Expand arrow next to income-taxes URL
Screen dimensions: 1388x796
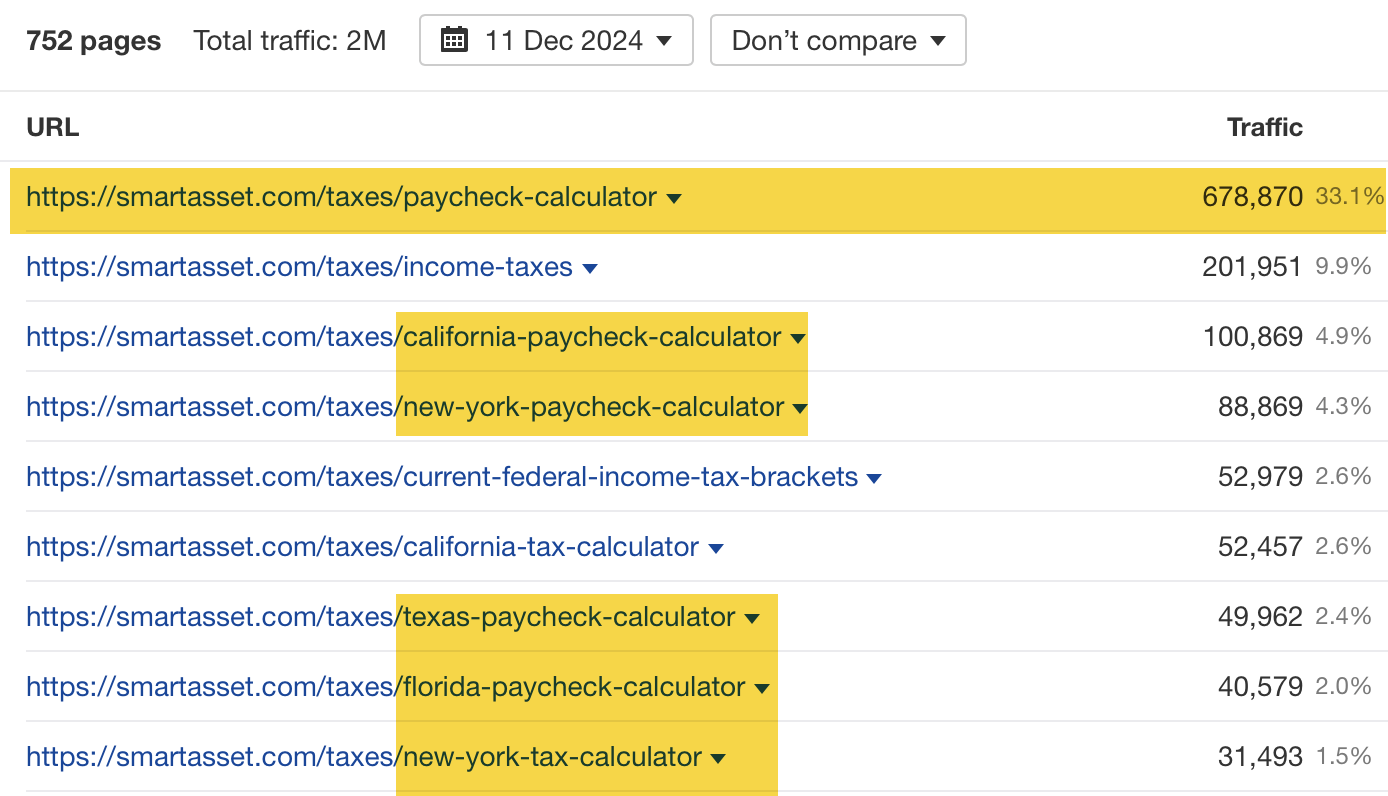[590, 268]
